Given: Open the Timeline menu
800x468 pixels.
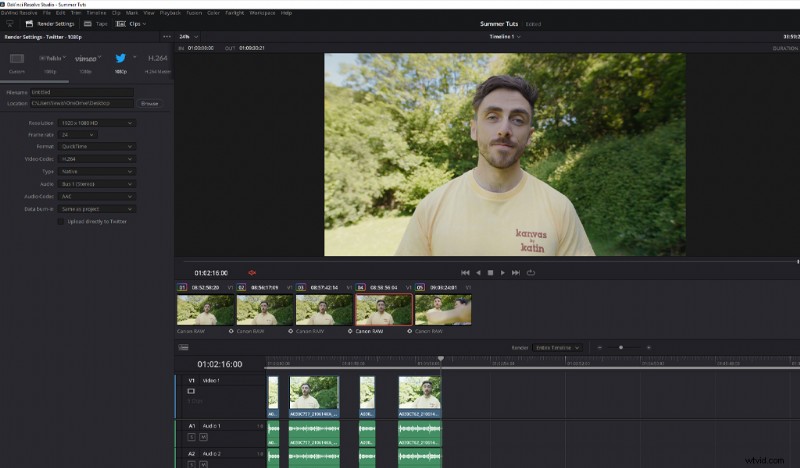Looking at the screenshot, I should coord(96,13).
